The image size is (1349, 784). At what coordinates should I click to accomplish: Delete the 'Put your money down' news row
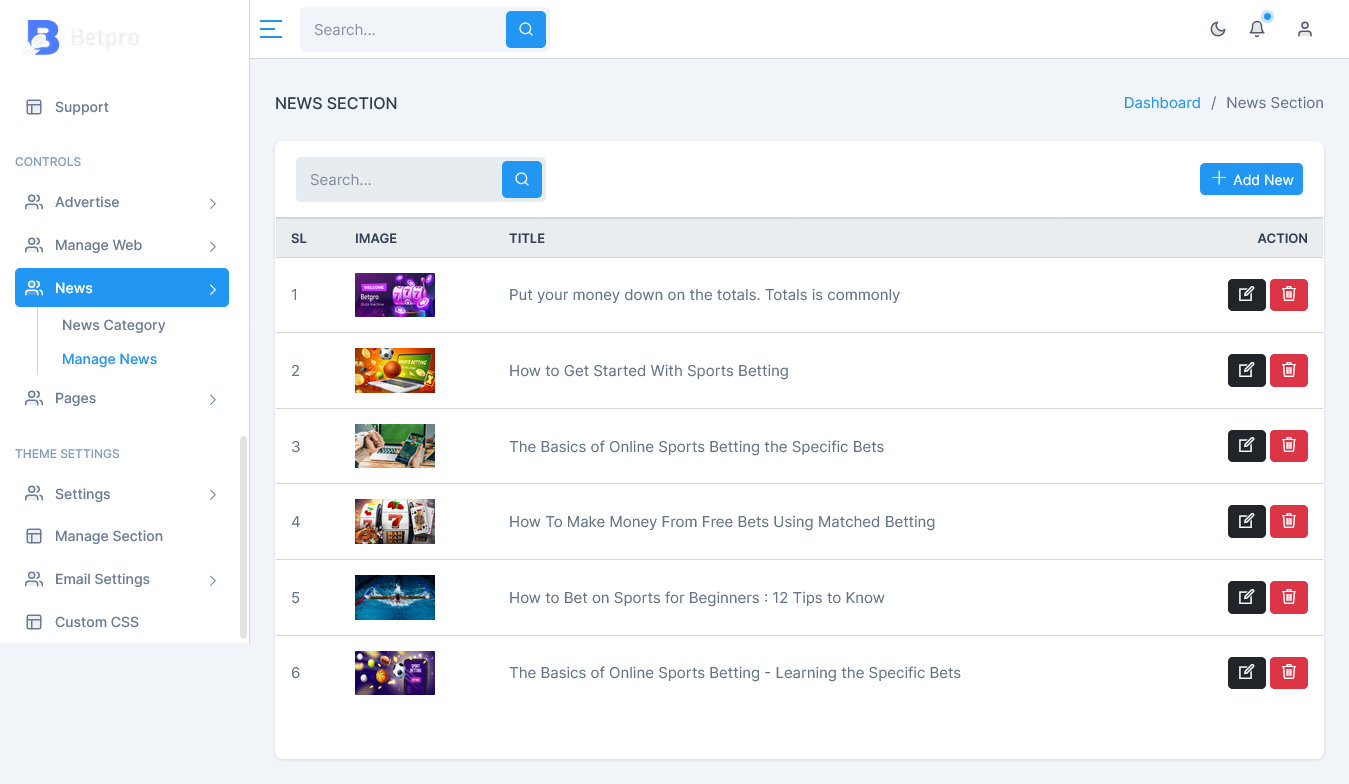pyautogui.click(x=1289, y=295)
